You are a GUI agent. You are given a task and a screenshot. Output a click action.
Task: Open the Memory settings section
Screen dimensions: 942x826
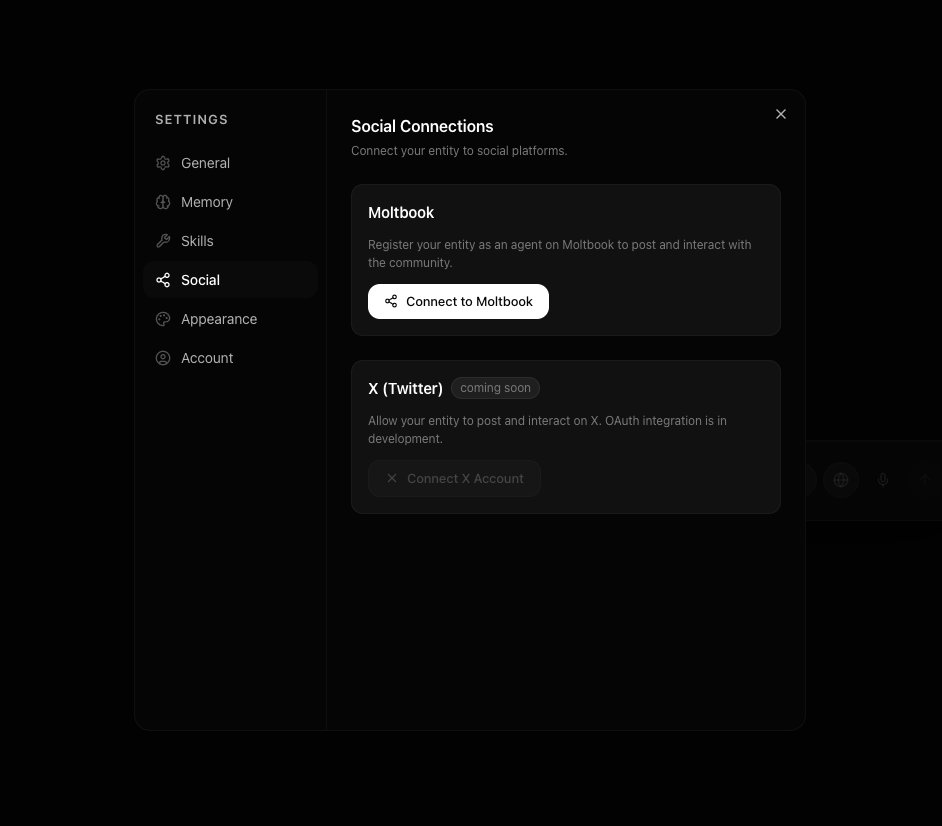tap(230, 202)
